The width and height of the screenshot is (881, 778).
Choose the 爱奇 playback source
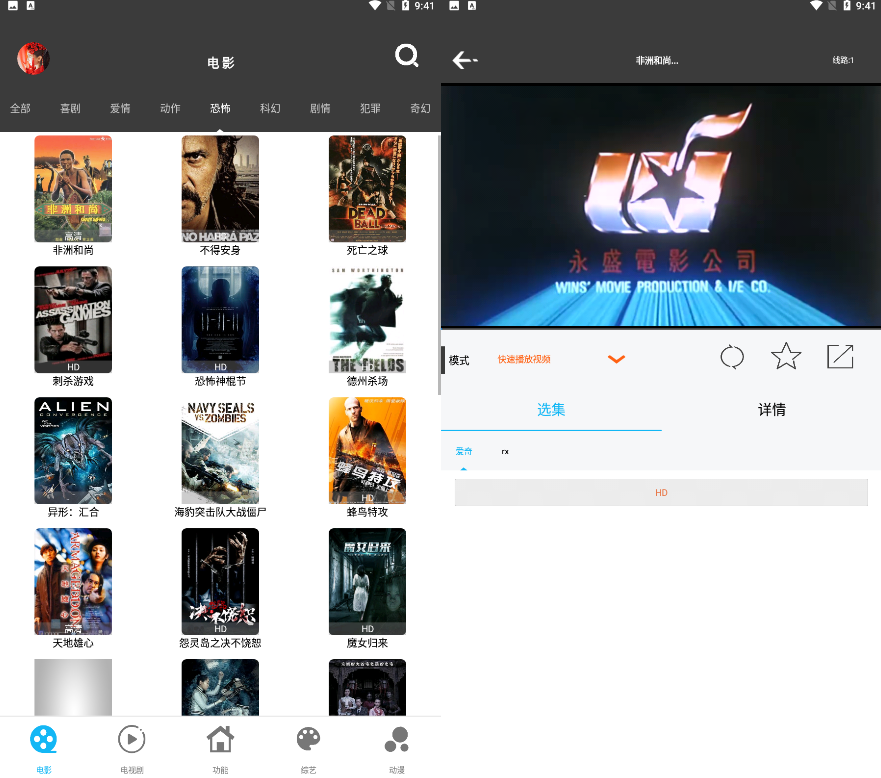click(464, 452)
